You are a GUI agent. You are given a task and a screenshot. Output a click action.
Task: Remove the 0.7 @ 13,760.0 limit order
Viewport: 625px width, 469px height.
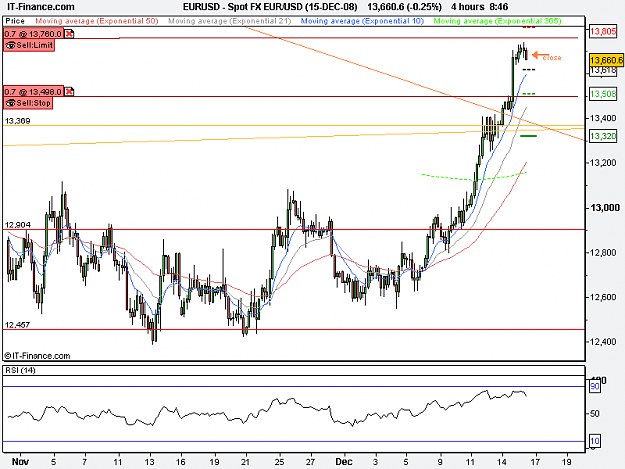[69, 34]
